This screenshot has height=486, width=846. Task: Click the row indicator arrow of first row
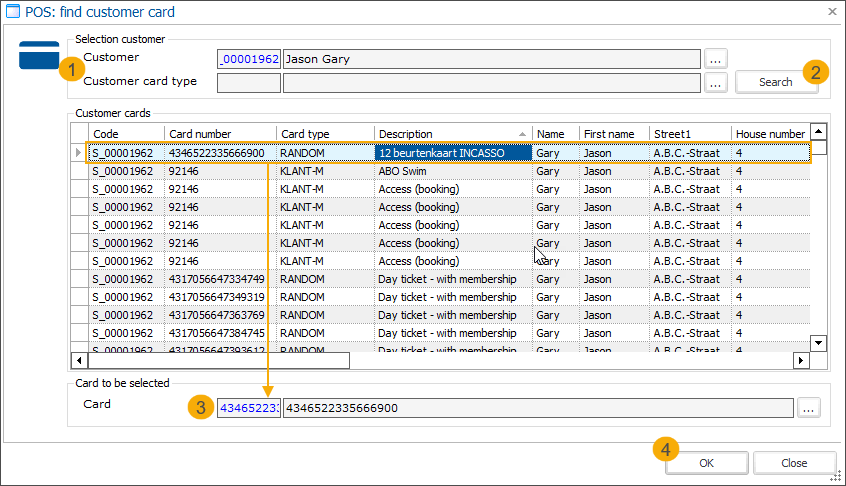(79, 153)
